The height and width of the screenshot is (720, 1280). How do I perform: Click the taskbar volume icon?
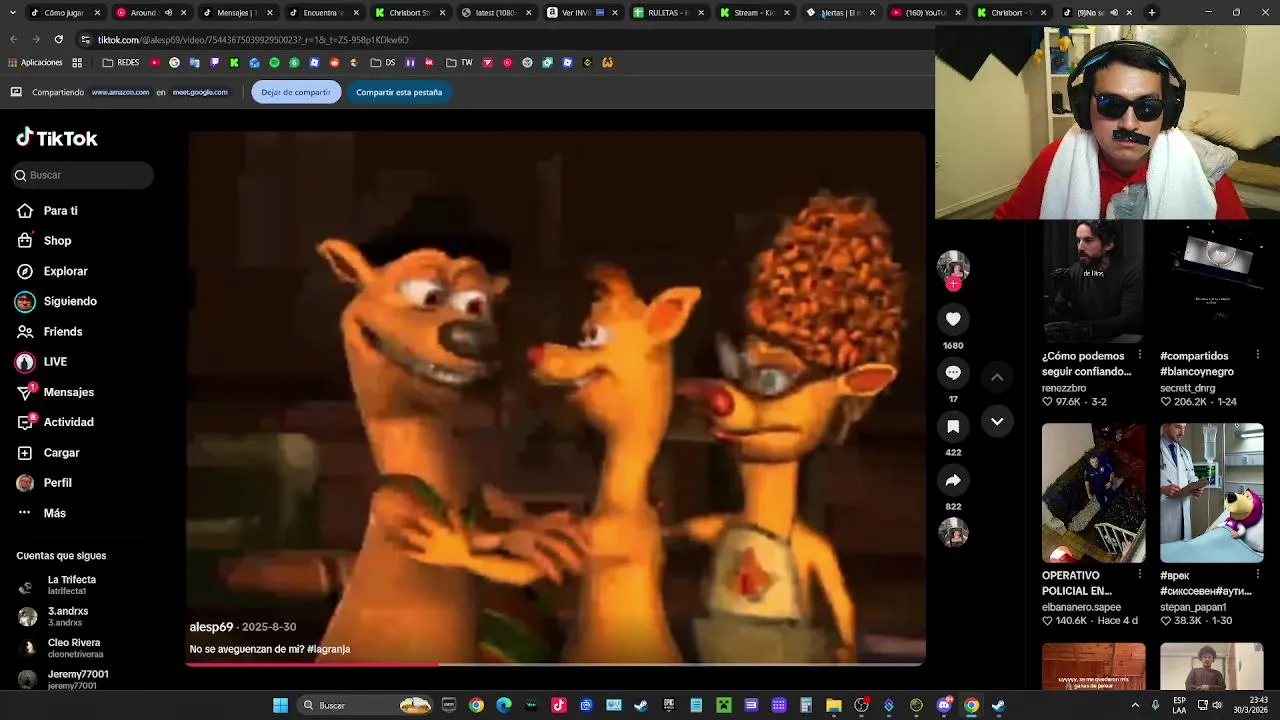click(1217, 705)
